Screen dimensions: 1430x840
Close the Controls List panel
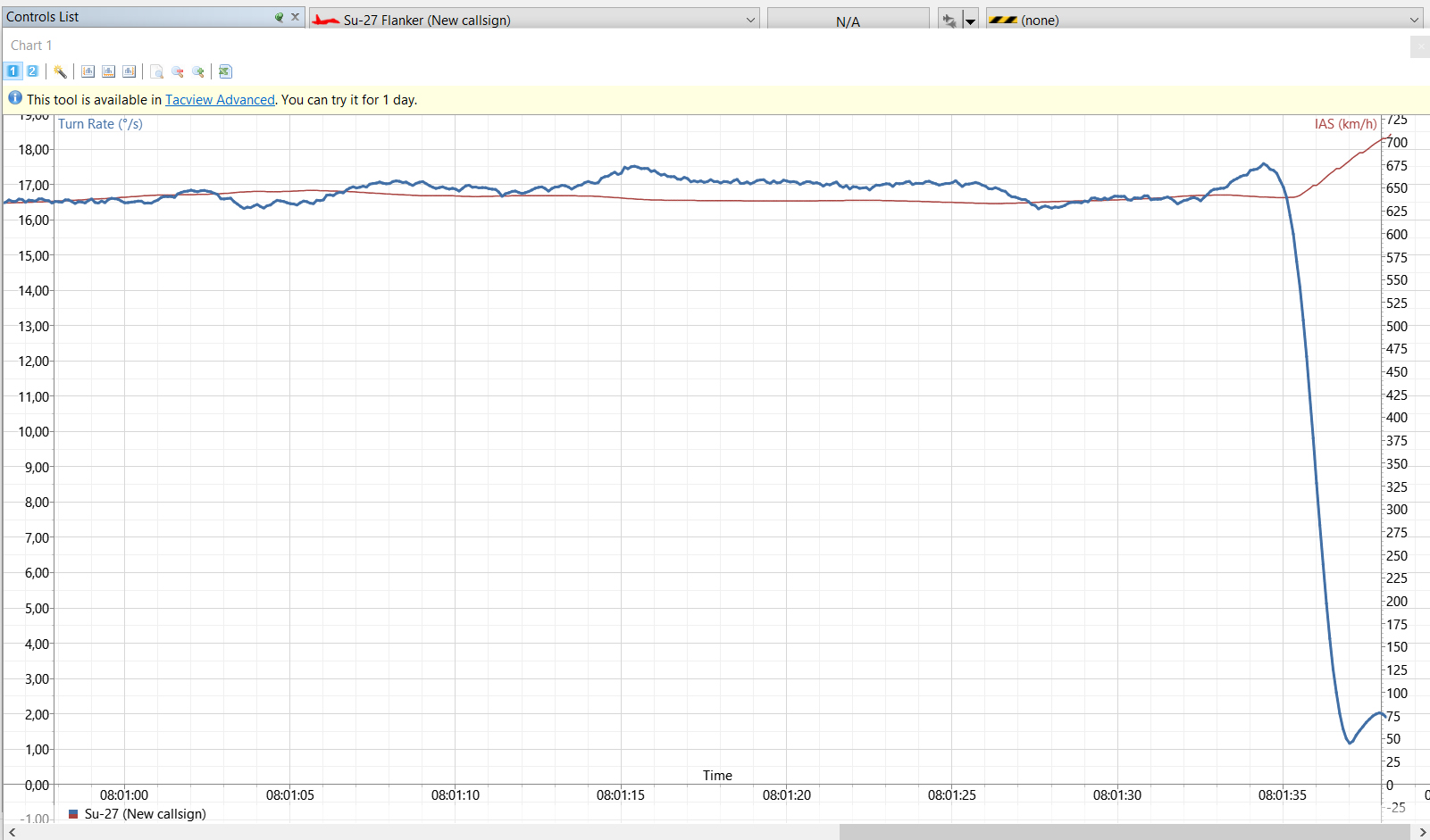coord(295,17)
